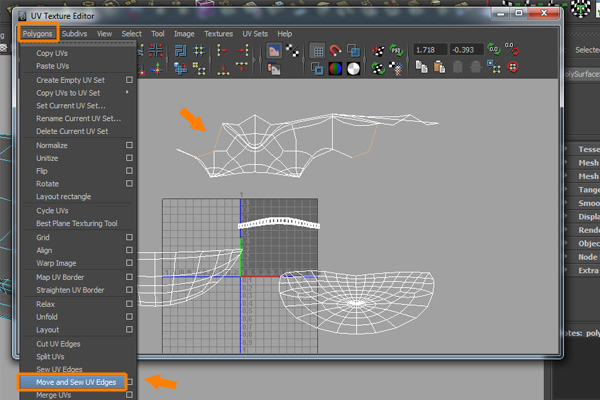This screenshot has height=400, width=600.
Task: Click the Layout rectangle command
Action: (62, 197)
